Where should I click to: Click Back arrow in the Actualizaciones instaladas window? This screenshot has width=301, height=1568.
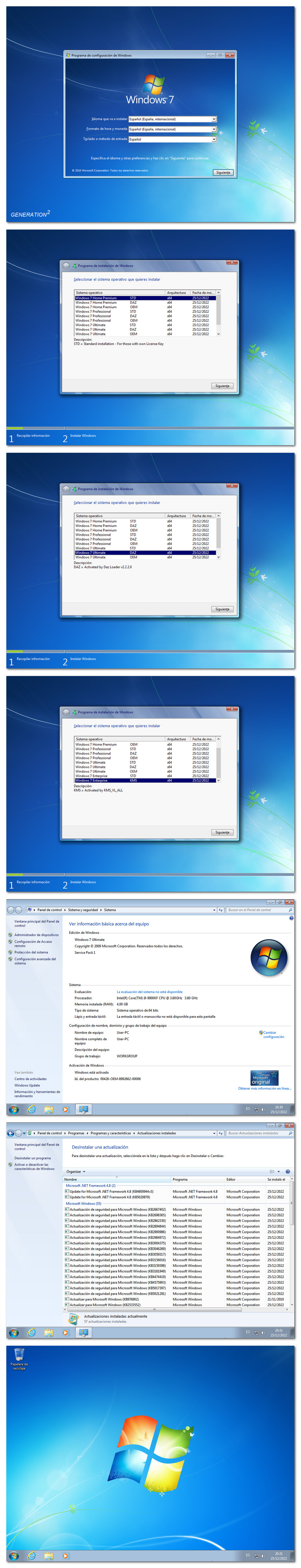(x=11, y=1133)
